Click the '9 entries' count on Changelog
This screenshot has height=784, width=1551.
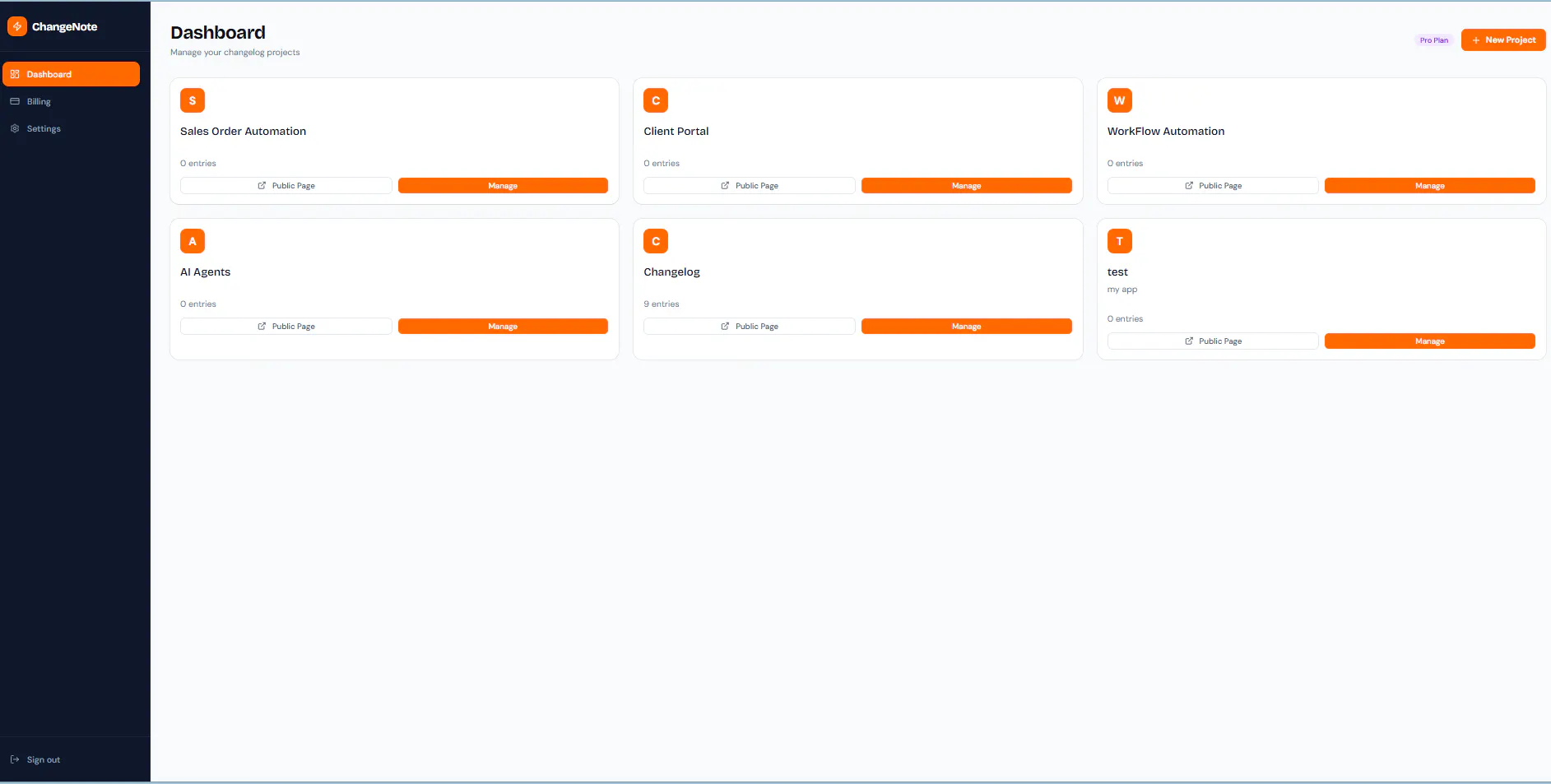662,304
